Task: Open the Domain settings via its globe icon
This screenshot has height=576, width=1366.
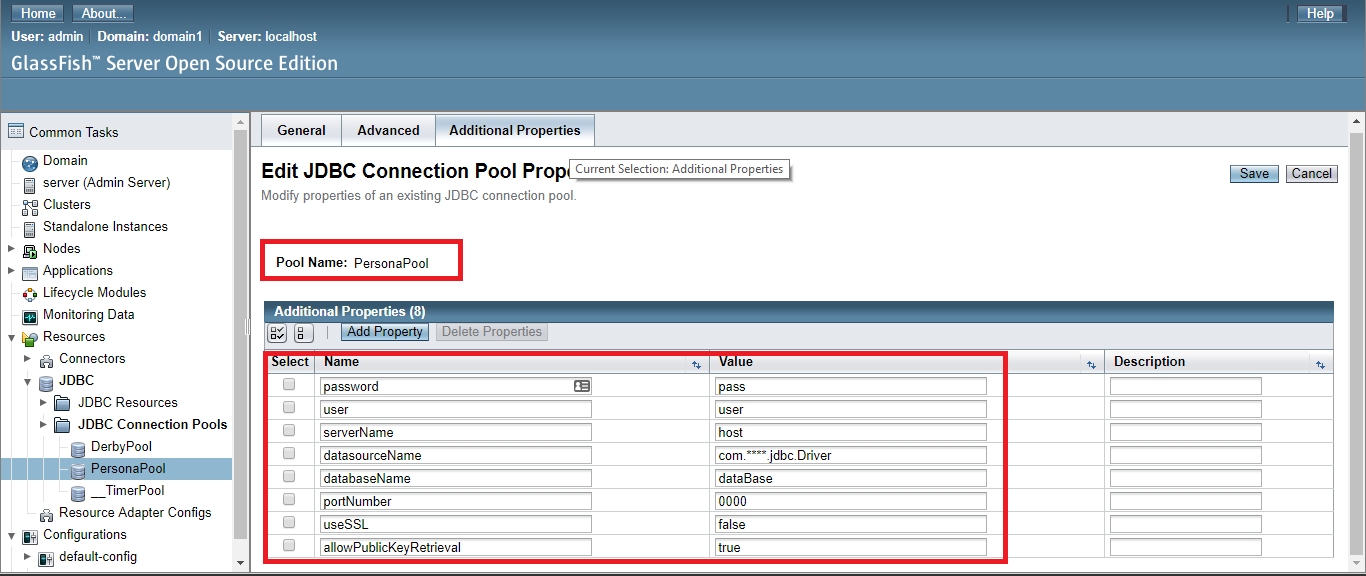Action: (29, 160)
